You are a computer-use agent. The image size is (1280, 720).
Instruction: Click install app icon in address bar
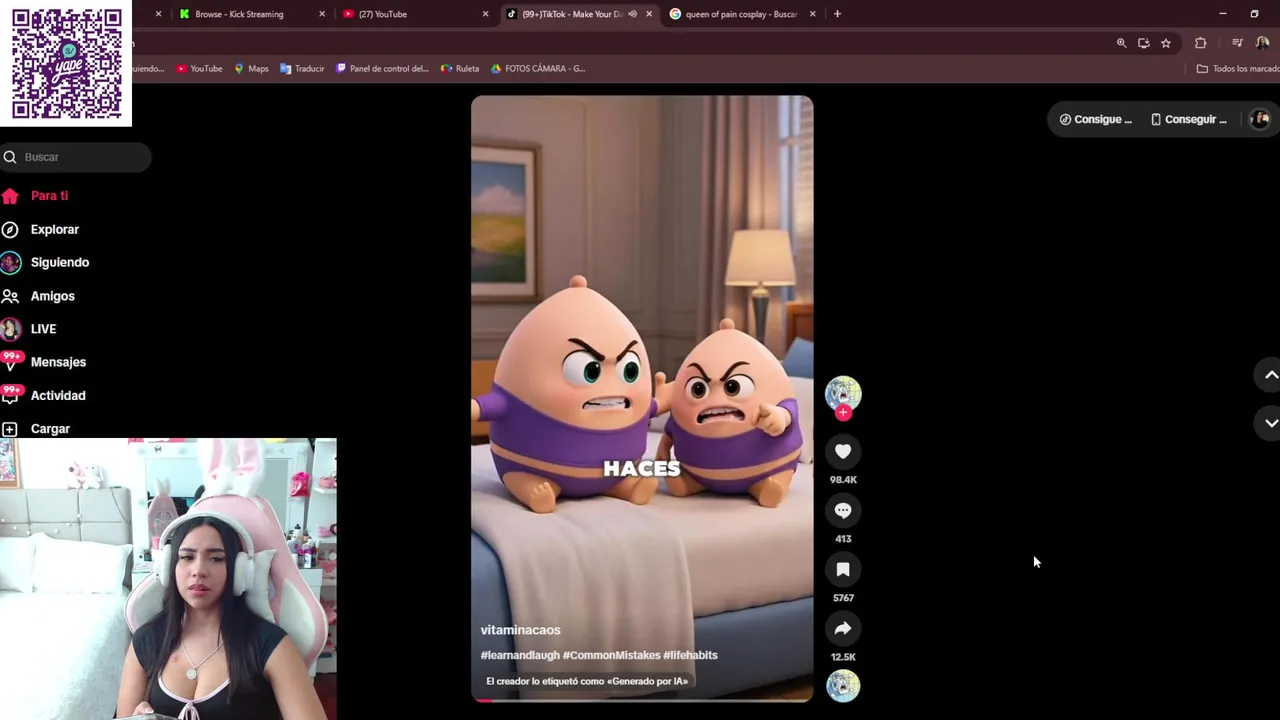coord(1143,43)
